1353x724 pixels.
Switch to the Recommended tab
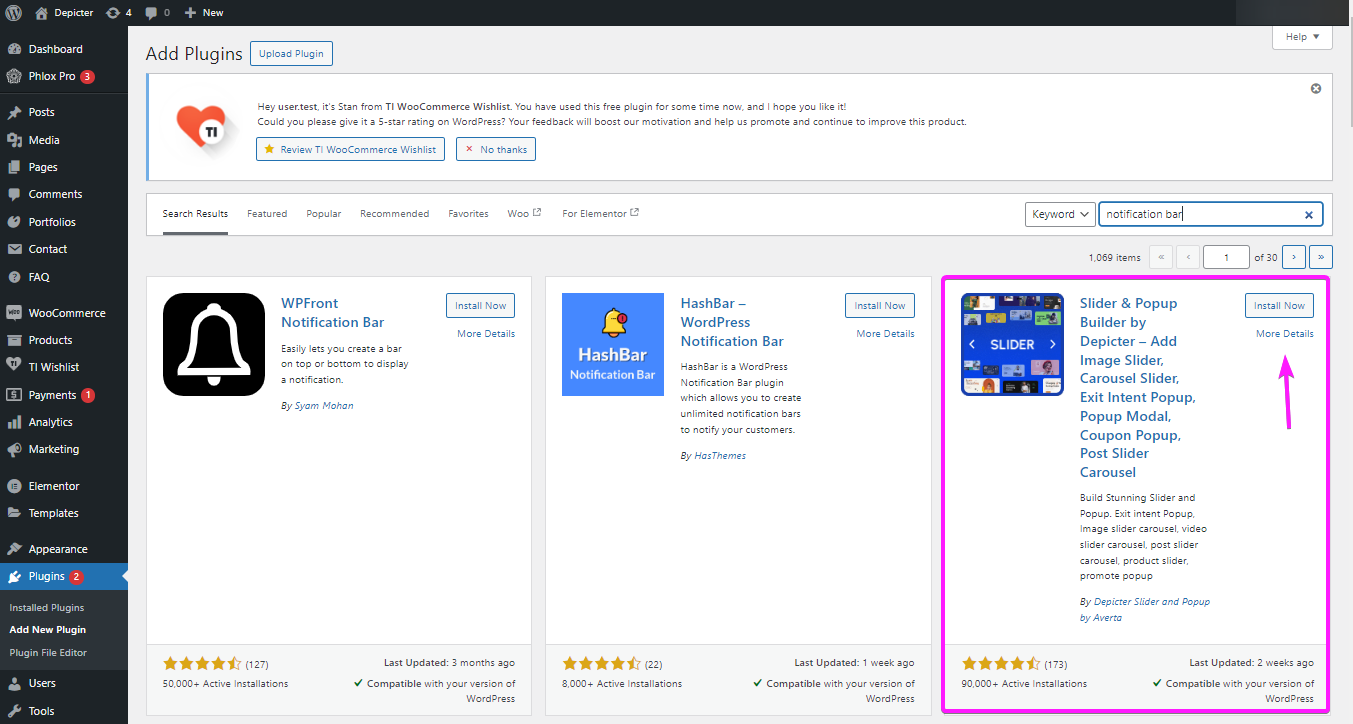(x=395, y=214)
